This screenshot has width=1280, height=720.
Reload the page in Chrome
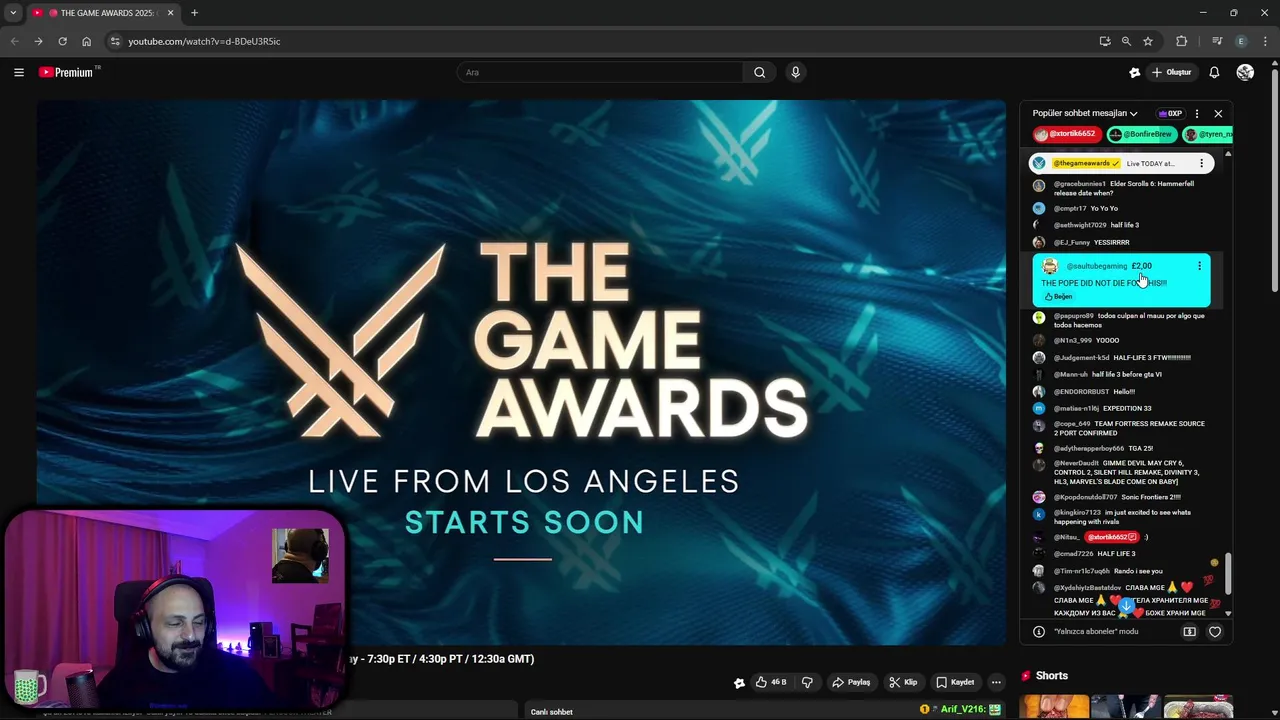(62, 41)
